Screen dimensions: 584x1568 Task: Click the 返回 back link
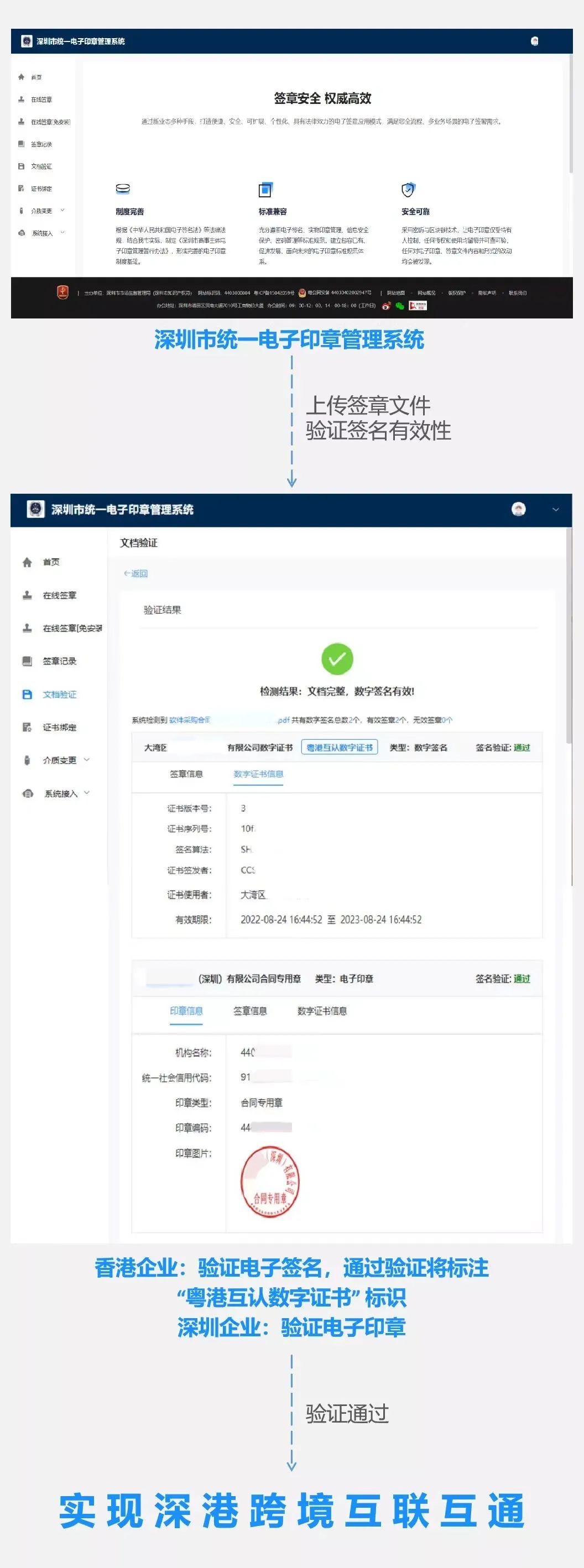135,573
